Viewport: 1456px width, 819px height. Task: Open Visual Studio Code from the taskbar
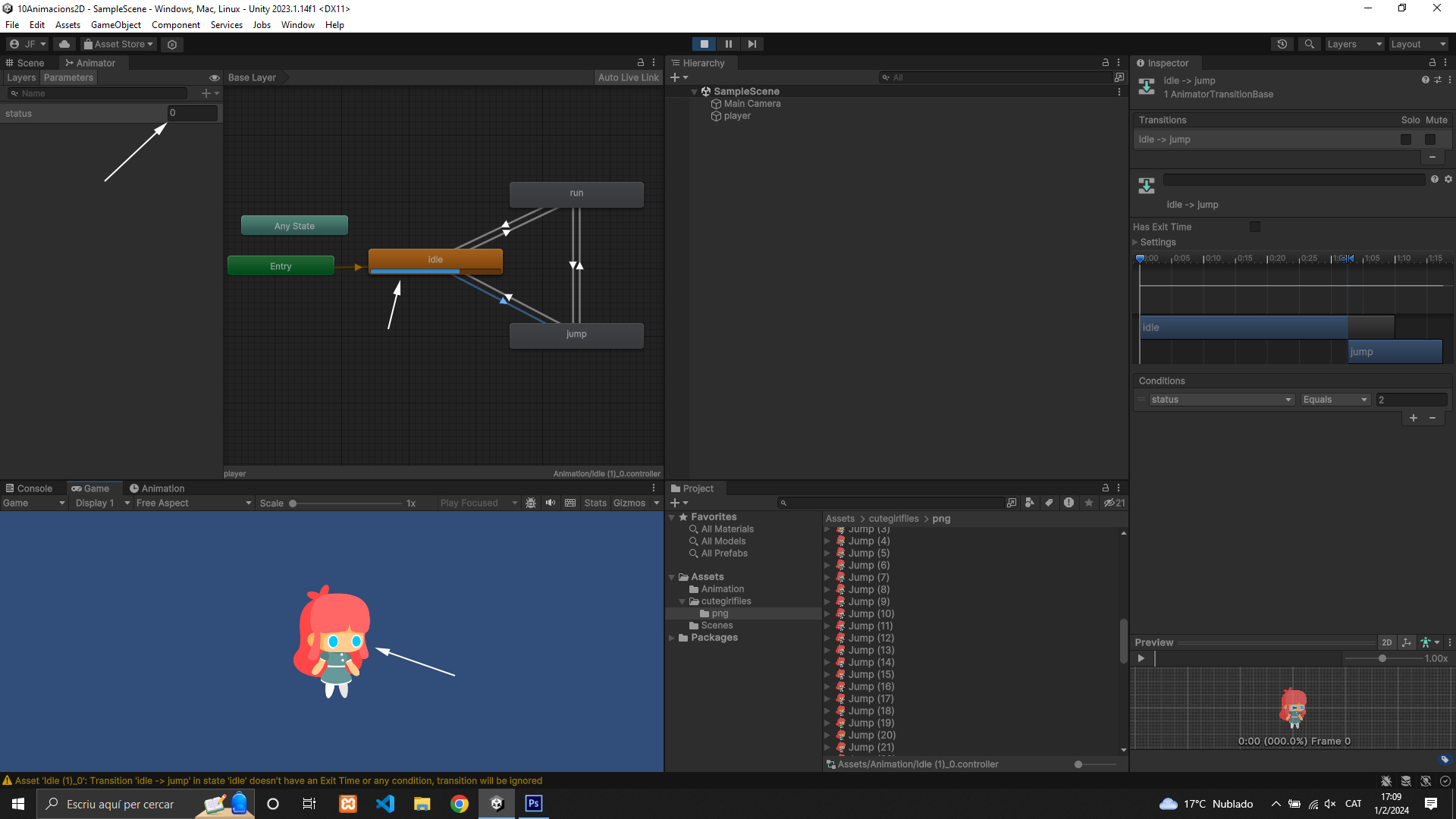click(385, 804)
